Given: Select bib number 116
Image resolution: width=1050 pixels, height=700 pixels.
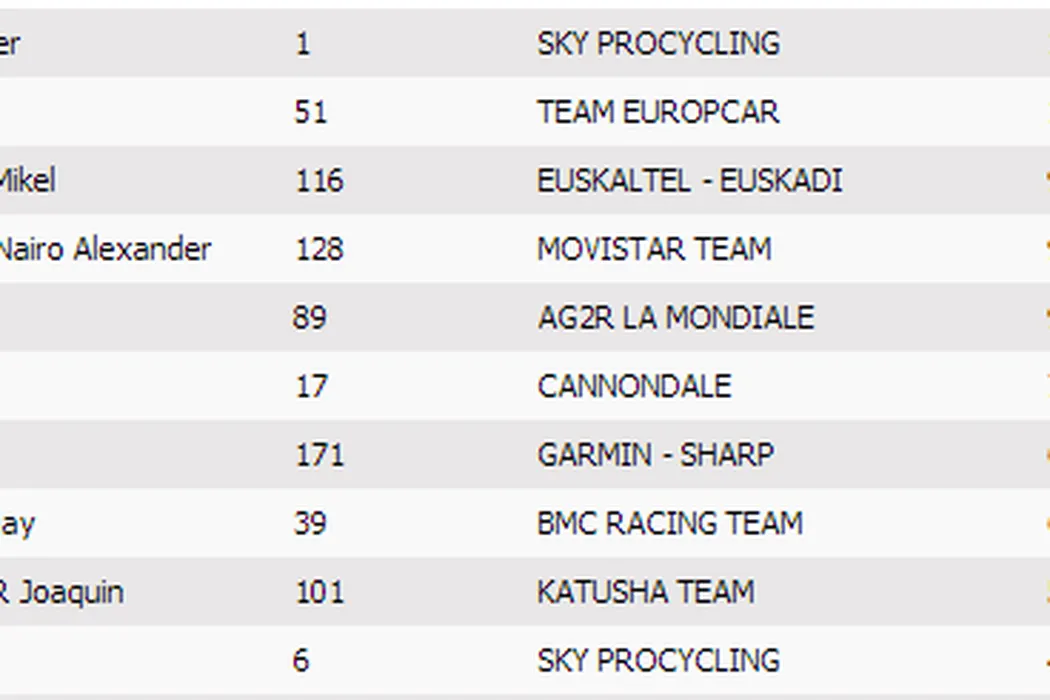Looking at the screenshot, I should coord(319,181).
